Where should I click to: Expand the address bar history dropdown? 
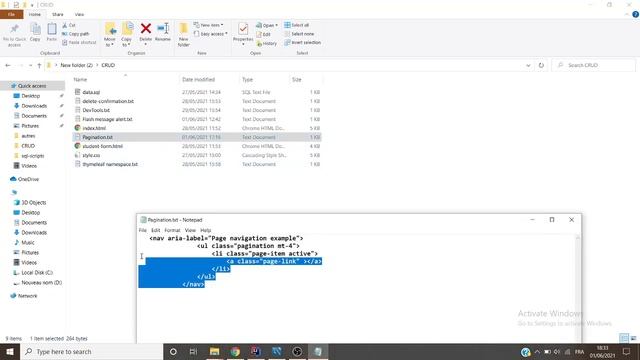pos(528,65)
